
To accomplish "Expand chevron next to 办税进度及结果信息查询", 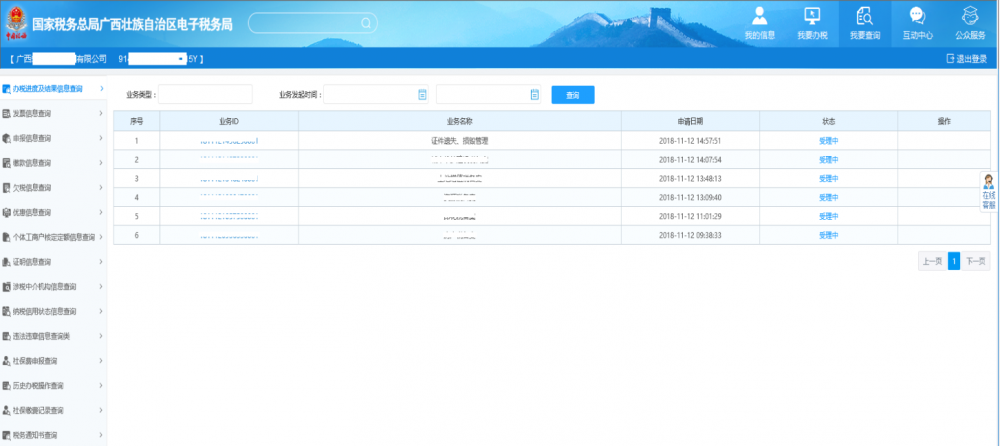I will (x=101, y=89).
